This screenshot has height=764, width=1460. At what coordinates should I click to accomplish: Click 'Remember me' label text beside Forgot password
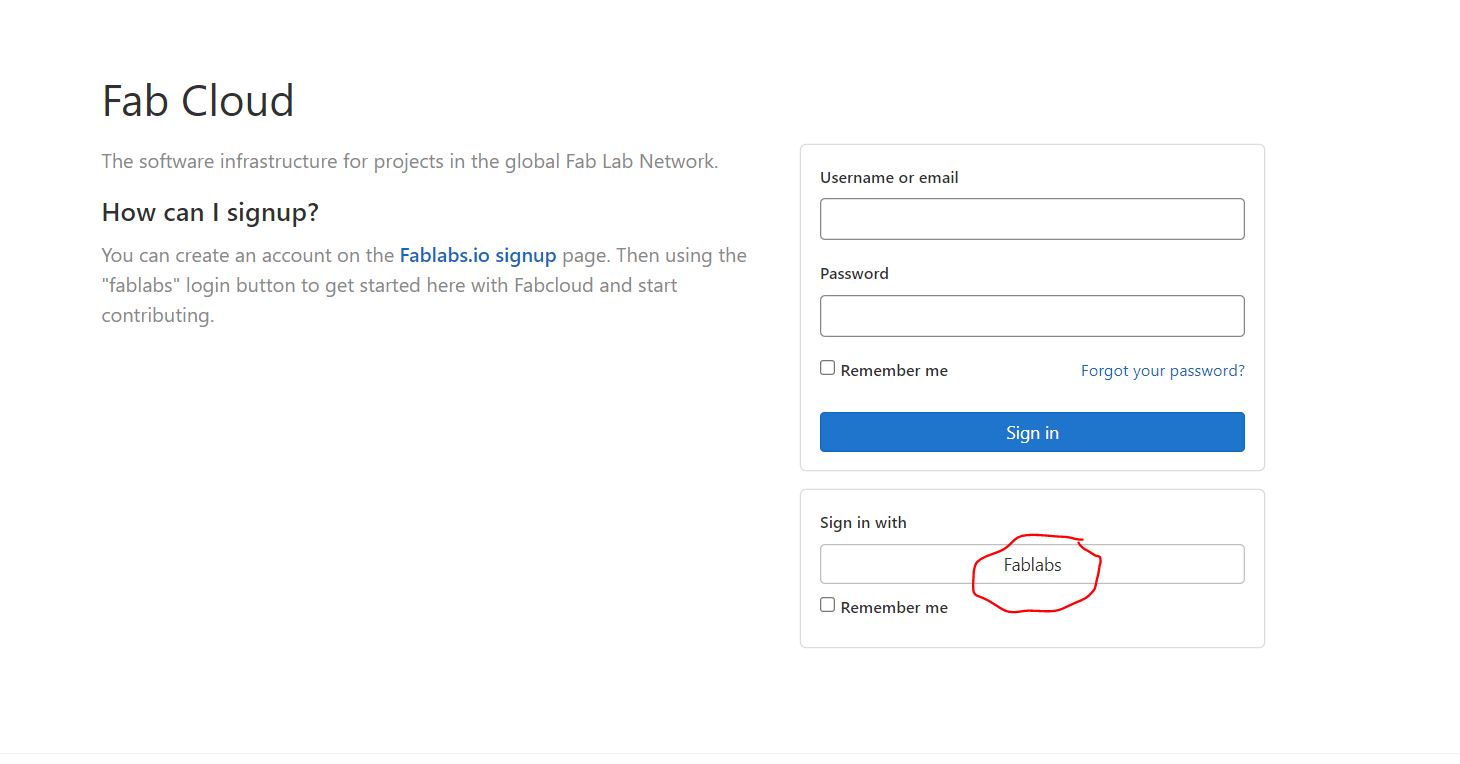pos(894,370)
